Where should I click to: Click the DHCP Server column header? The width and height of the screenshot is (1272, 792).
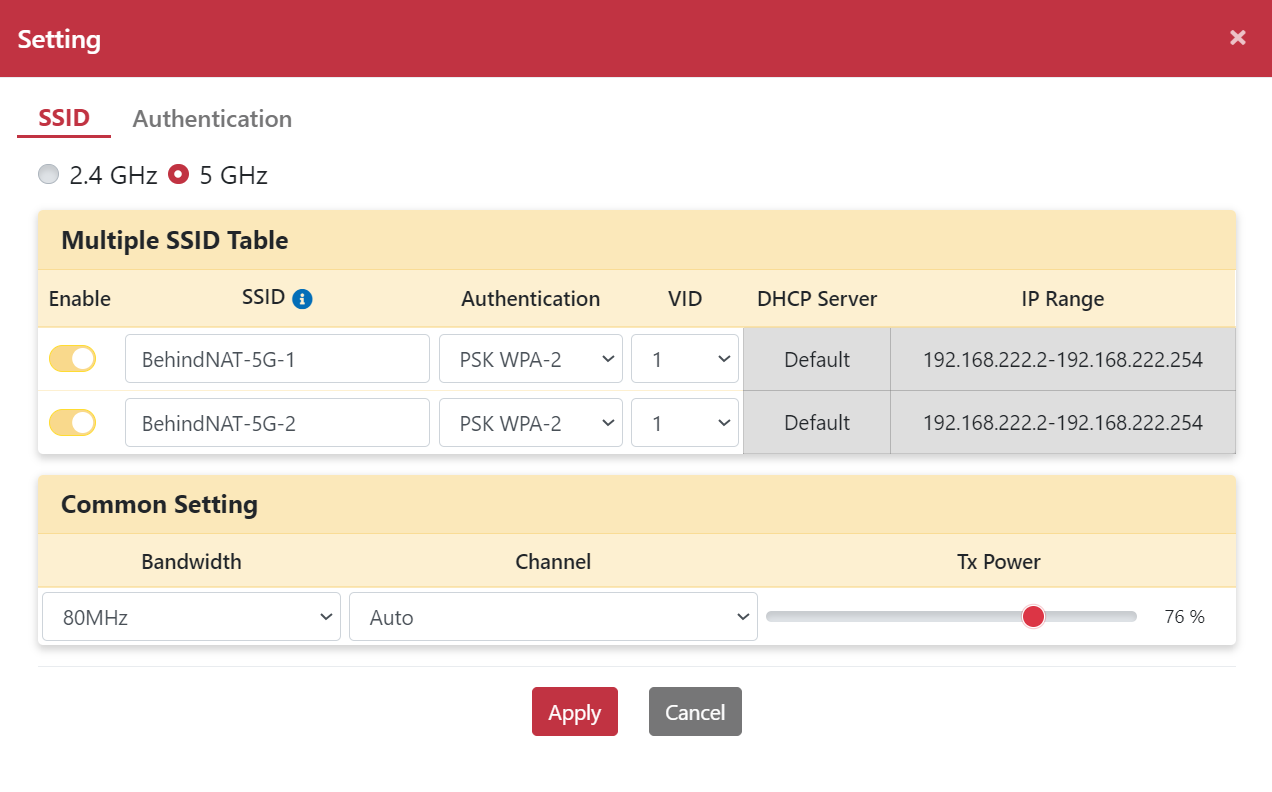(x=817, y=299)
